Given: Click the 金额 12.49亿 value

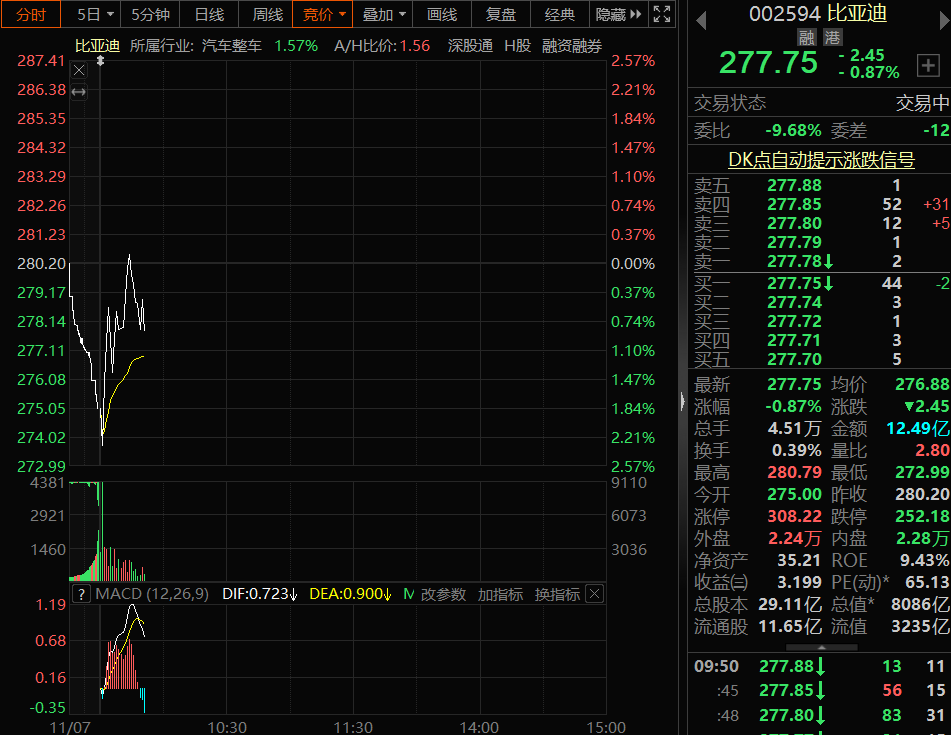Looking at the screenshot, I should point(918,429).
